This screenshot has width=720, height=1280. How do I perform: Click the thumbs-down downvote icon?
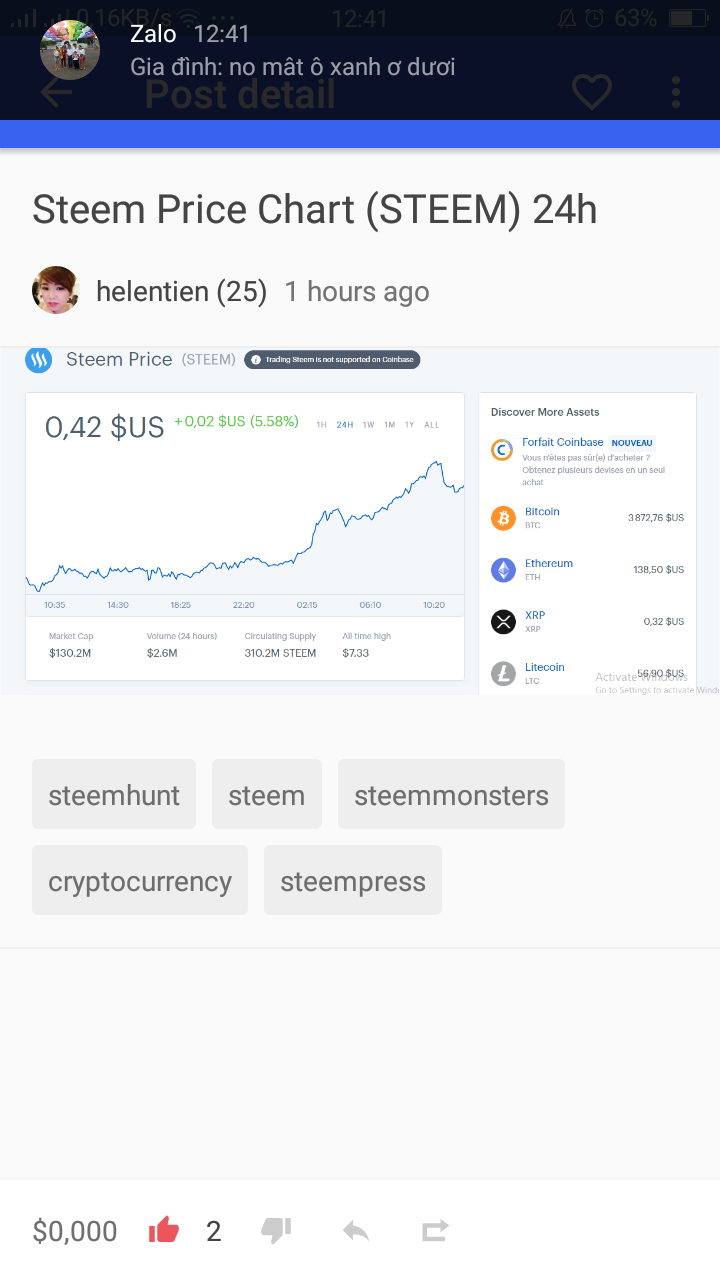pos(275,1230)
